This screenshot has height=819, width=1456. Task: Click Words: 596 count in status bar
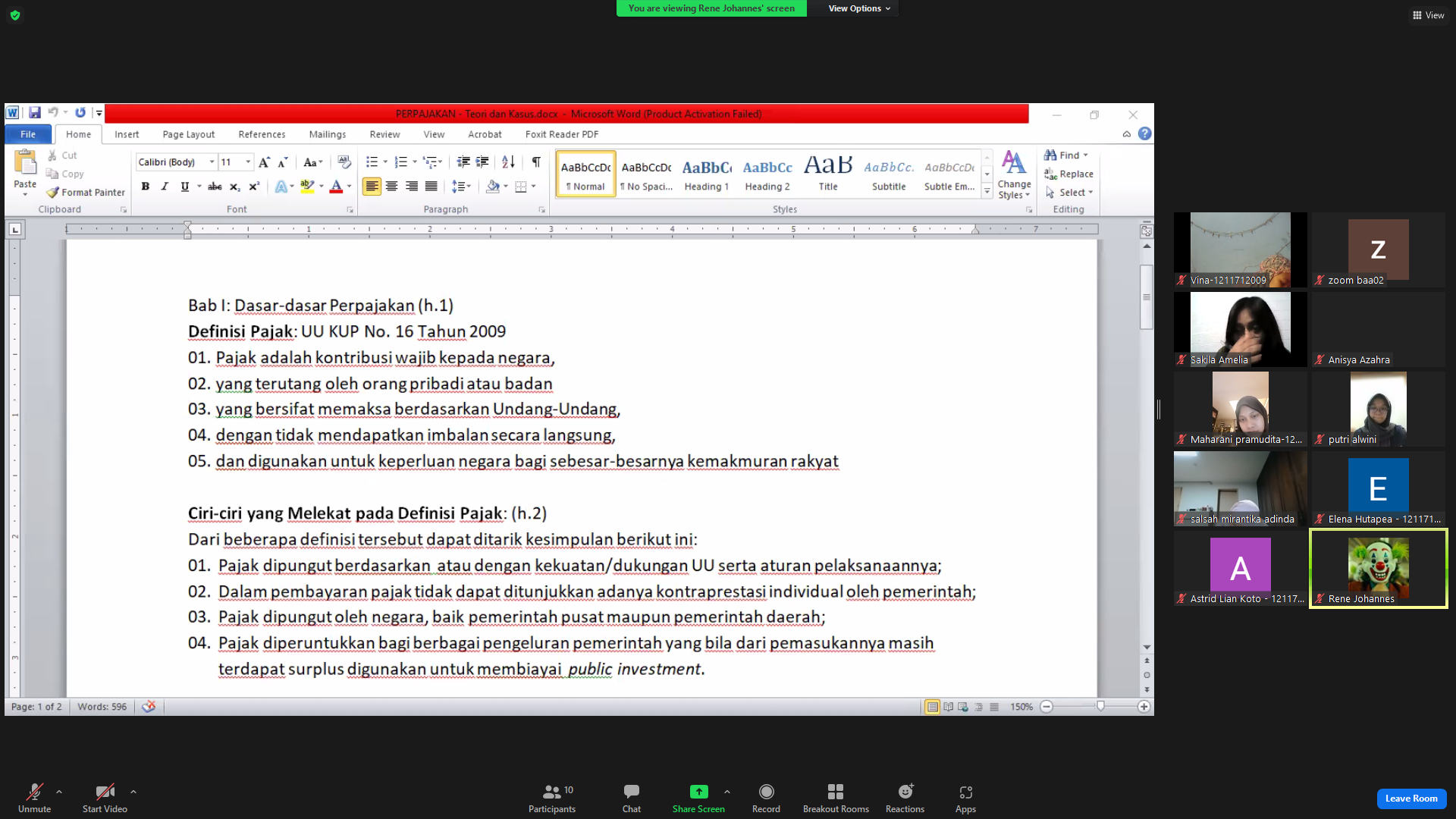pyautogui.click(x=102, y=707)
